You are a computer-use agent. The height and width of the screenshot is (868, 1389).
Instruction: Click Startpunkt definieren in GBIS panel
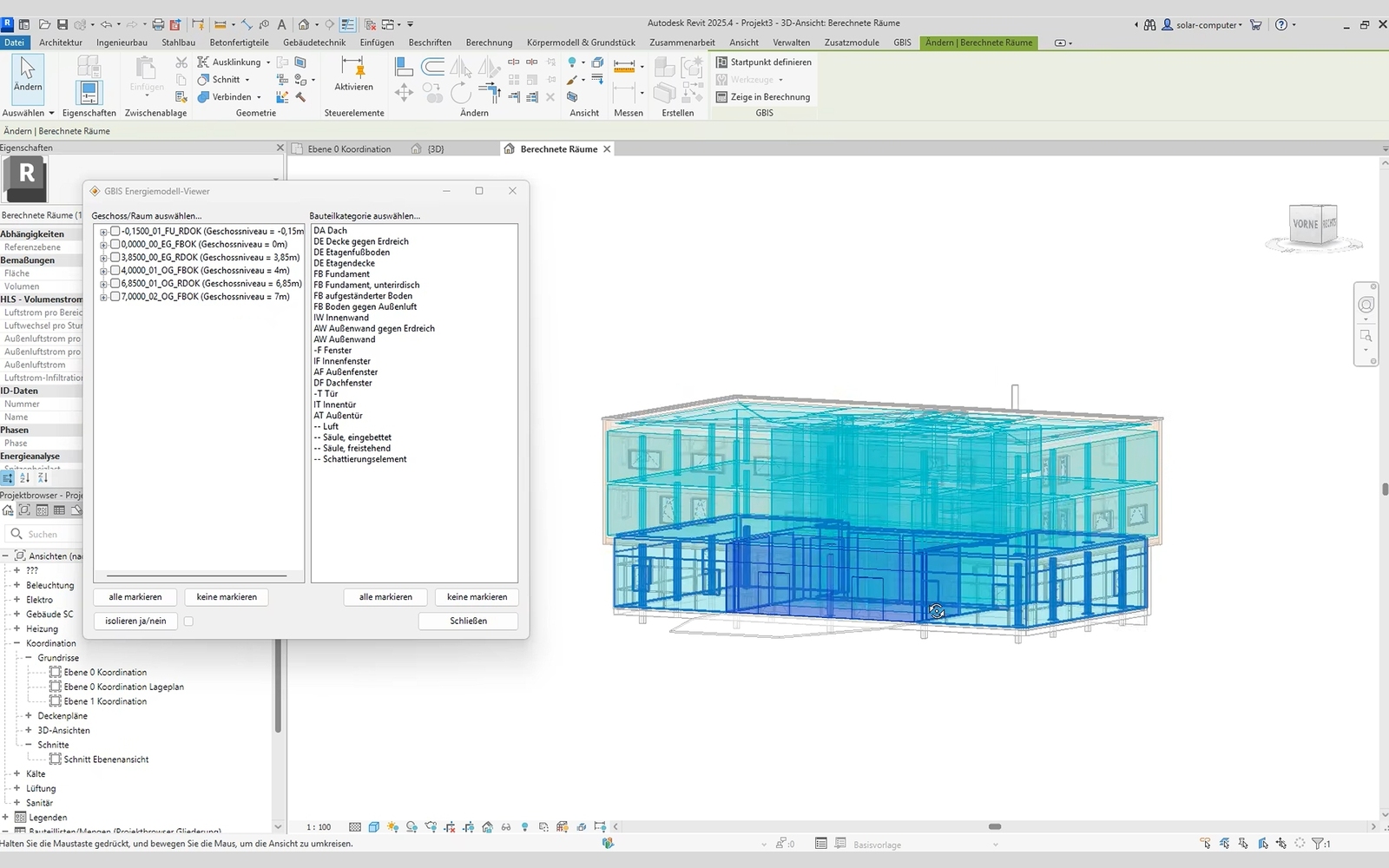[x=764, y=62]
